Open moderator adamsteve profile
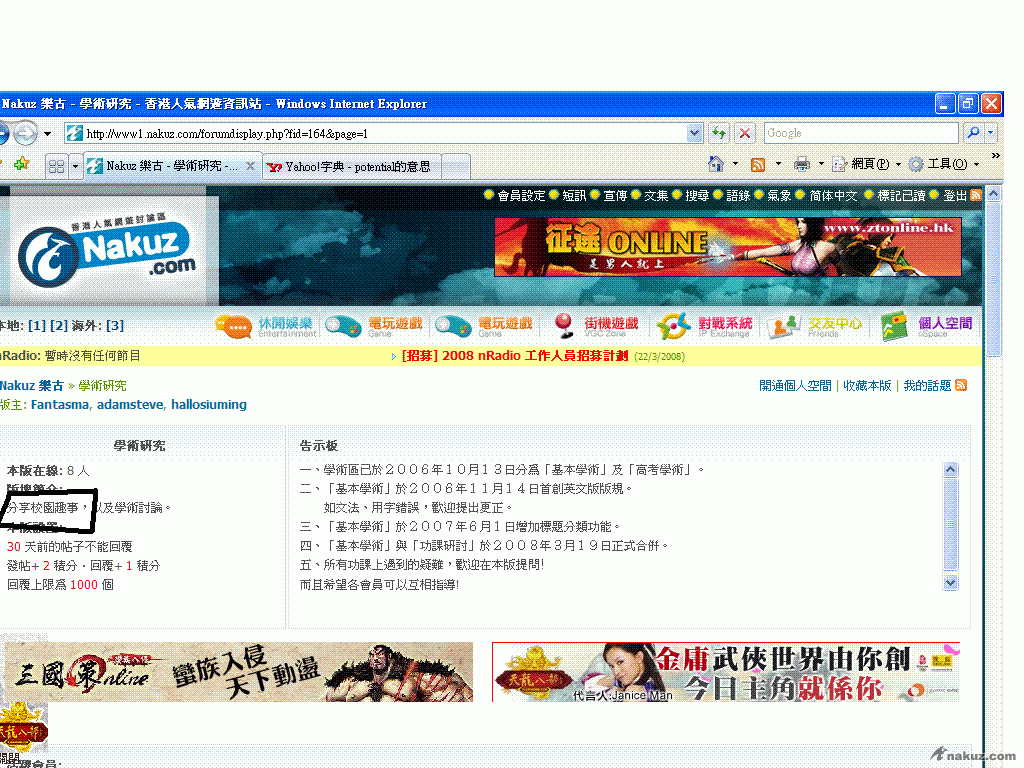1024x768 pixels. click(130, 404)
